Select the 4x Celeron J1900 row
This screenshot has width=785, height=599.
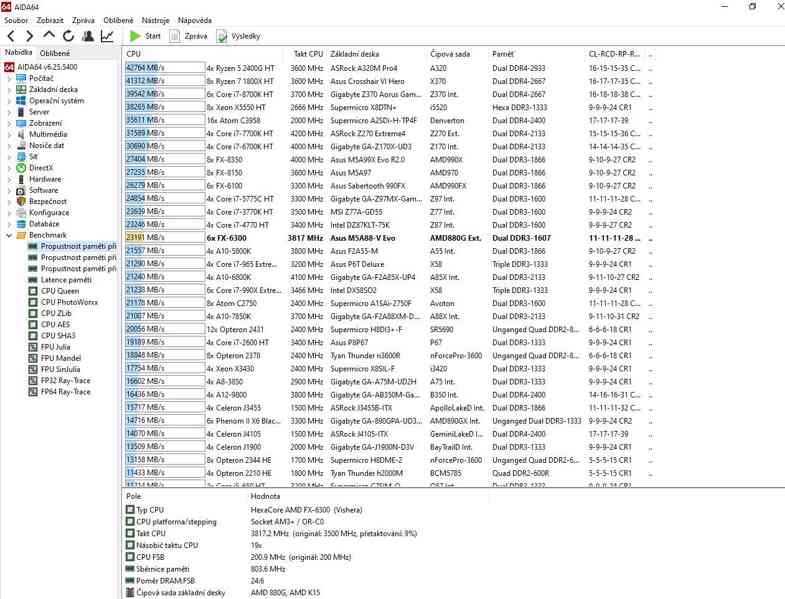click(388, 447)
